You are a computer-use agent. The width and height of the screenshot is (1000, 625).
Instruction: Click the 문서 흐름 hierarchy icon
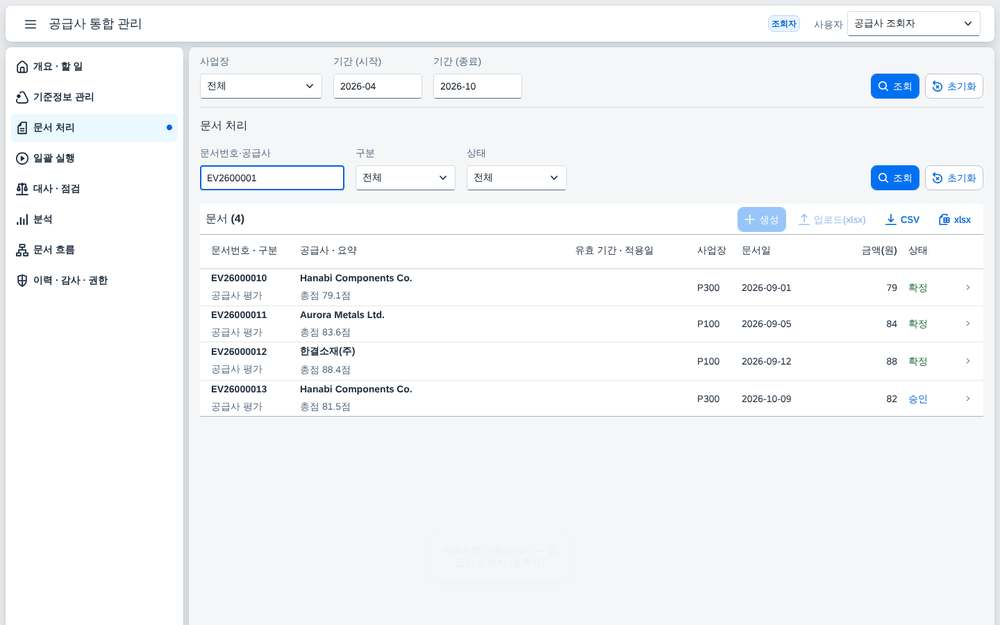point(22,250)
